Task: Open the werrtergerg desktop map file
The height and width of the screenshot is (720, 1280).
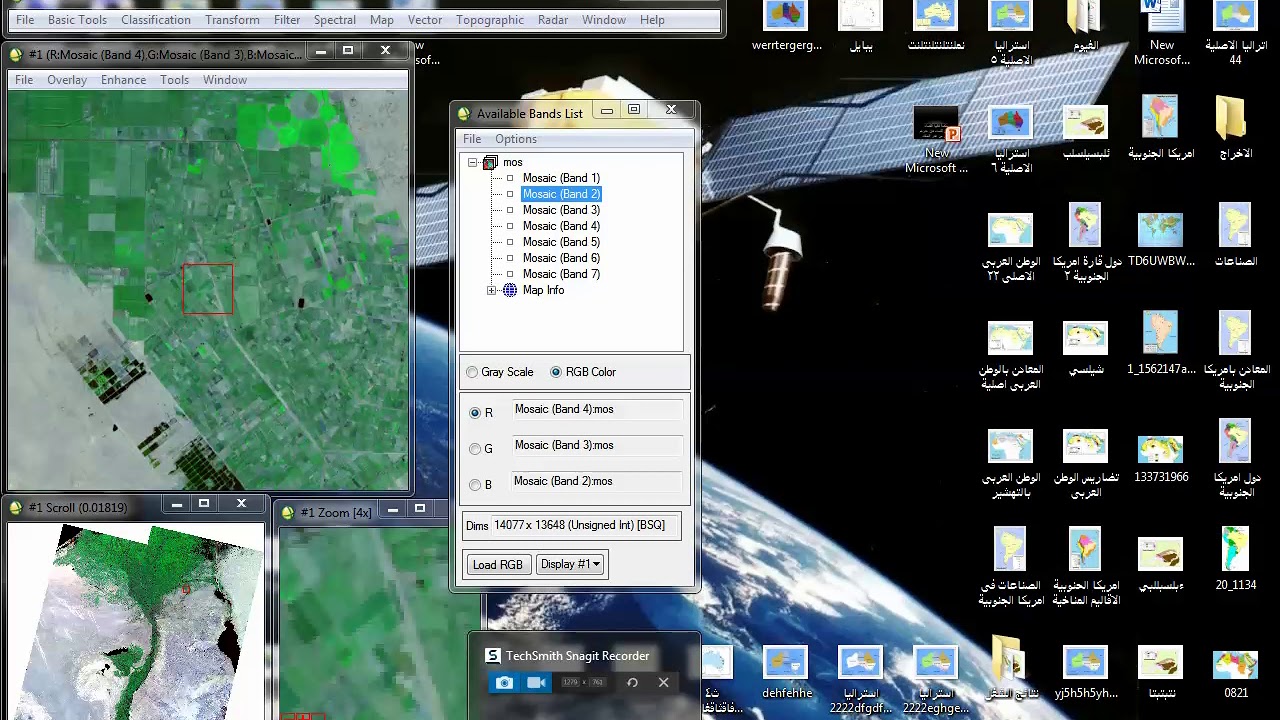Action: 786,16
